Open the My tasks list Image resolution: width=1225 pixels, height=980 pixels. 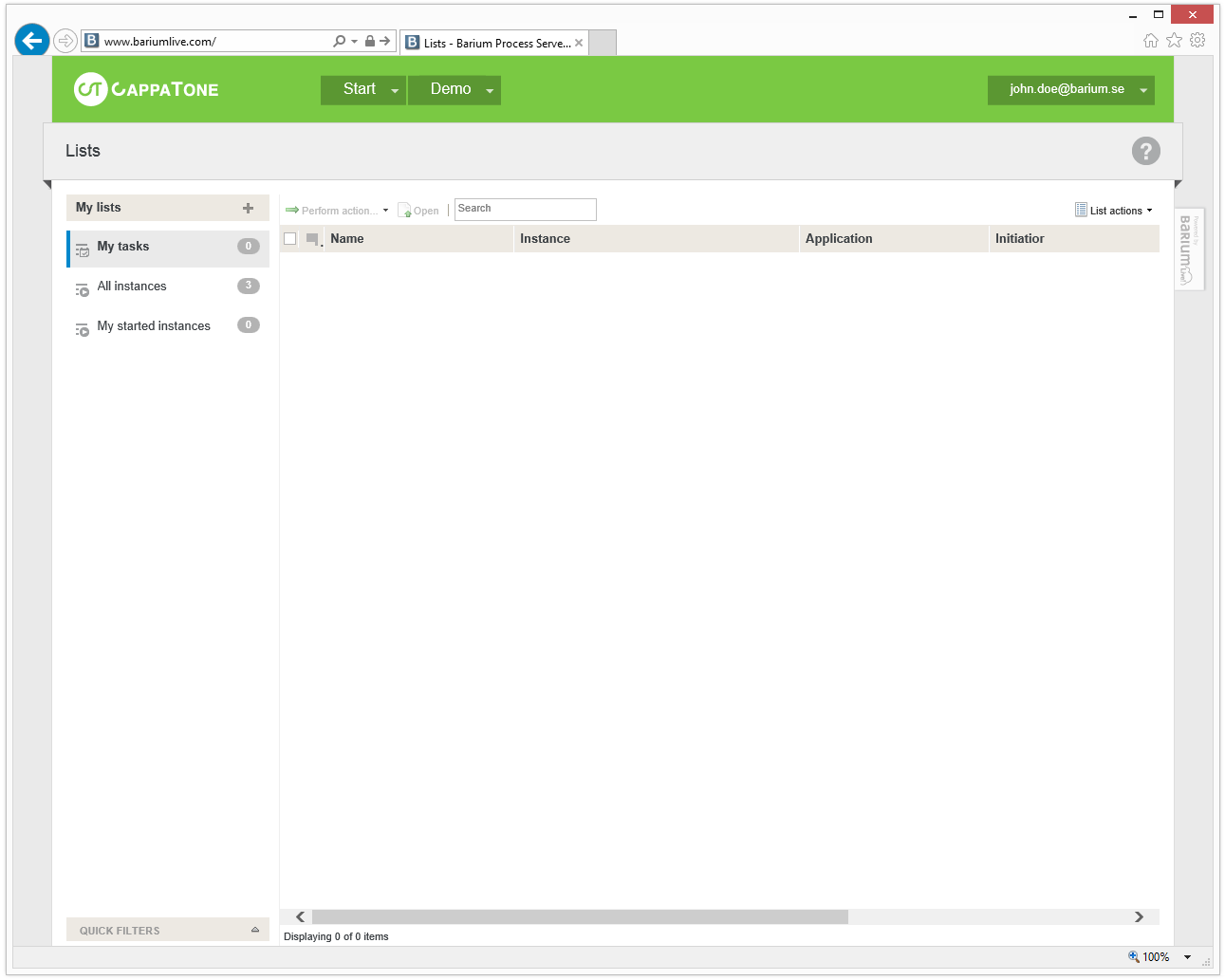click(123, 247)
